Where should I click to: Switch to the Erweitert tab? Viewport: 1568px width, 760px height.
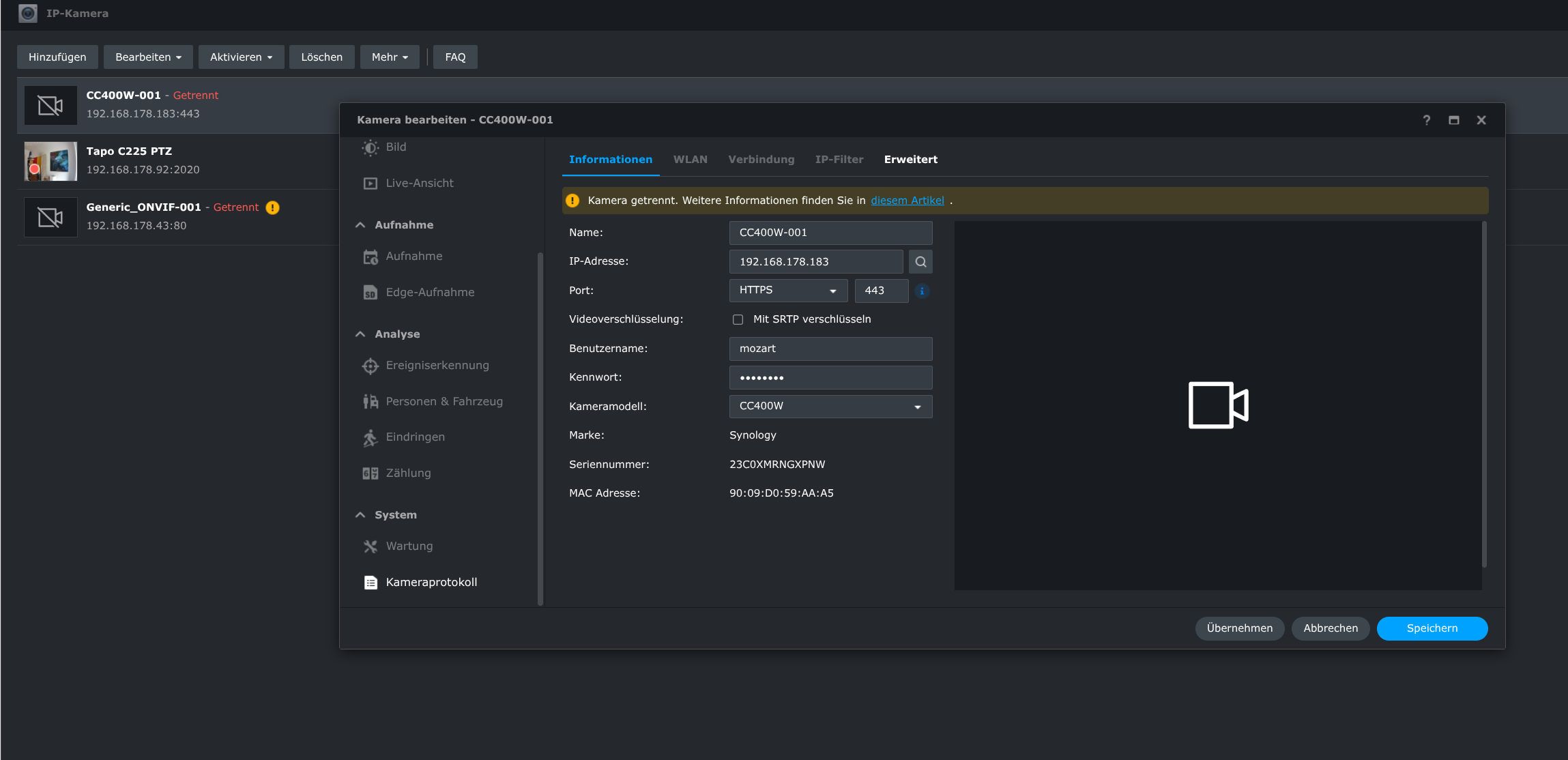(910, 160)
